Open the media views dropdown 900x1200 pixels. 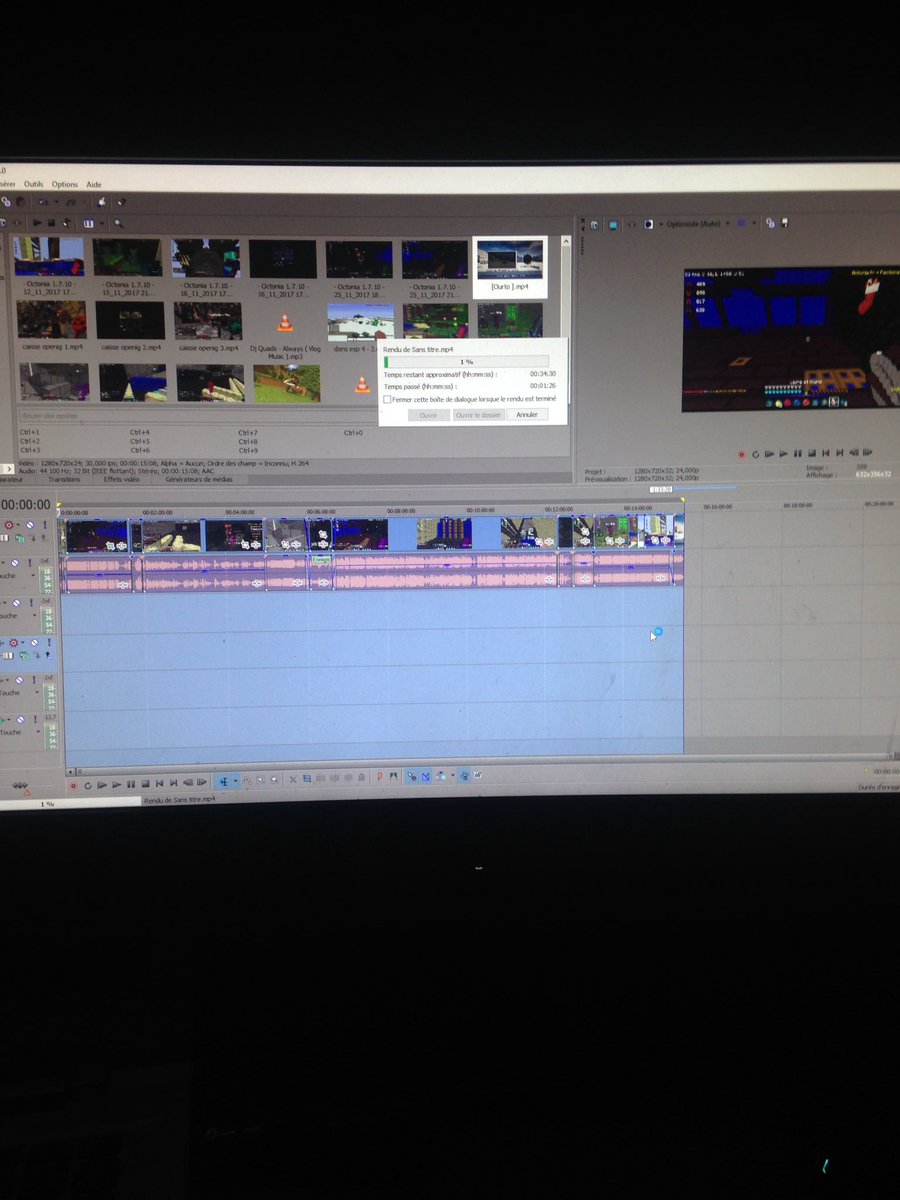[102, 224]
